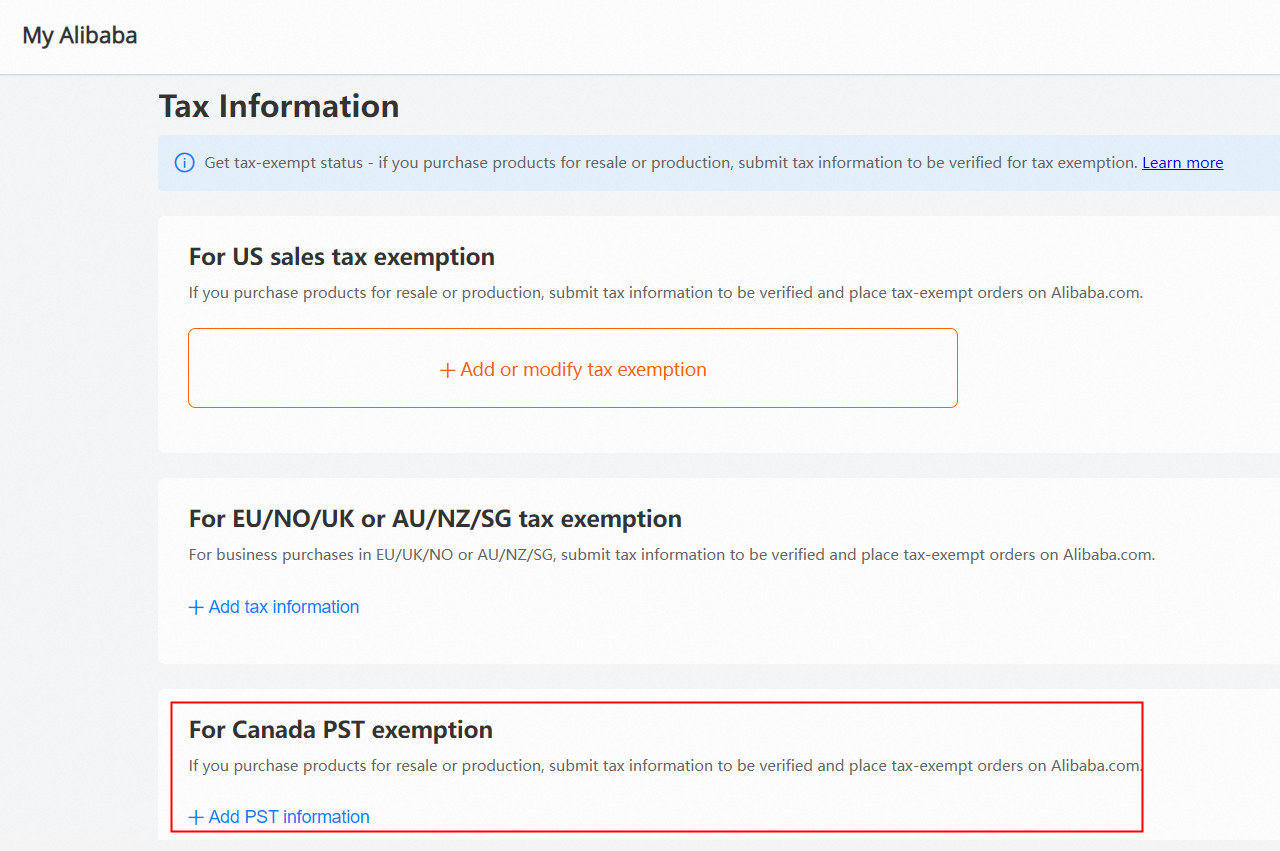This screenshot has width=1280, height=851.
Task: Click the plus icon next to Add tax information
Action: tap(196, 607)
